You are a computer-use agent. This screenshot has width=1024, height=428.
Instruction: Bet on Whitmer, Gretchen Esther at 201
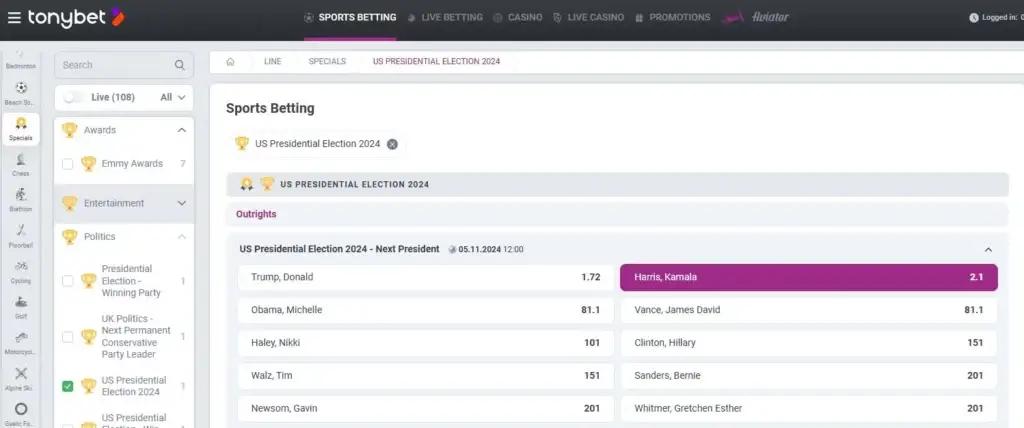pyautogui.click(x=808, y=408)
